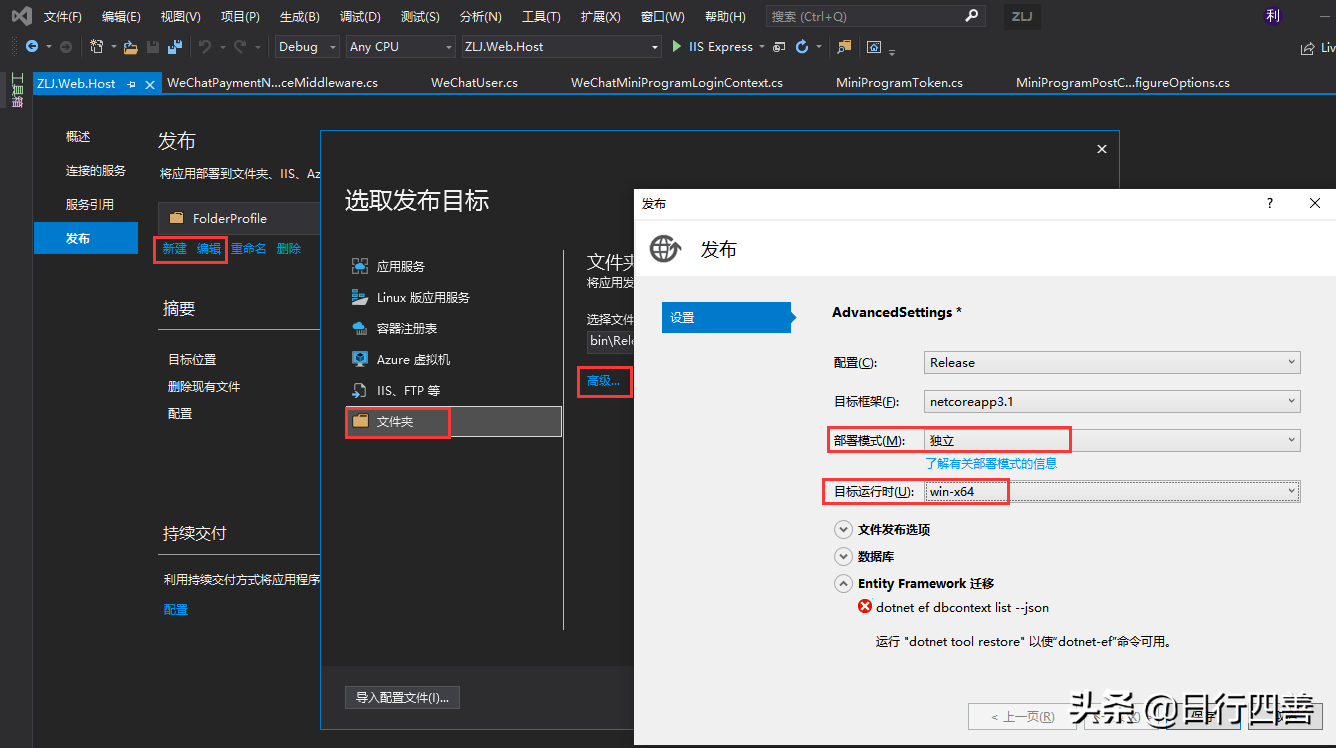1336x748 pixels.
Task: Open the 调试(D) menu
Action: pos(360,17)
